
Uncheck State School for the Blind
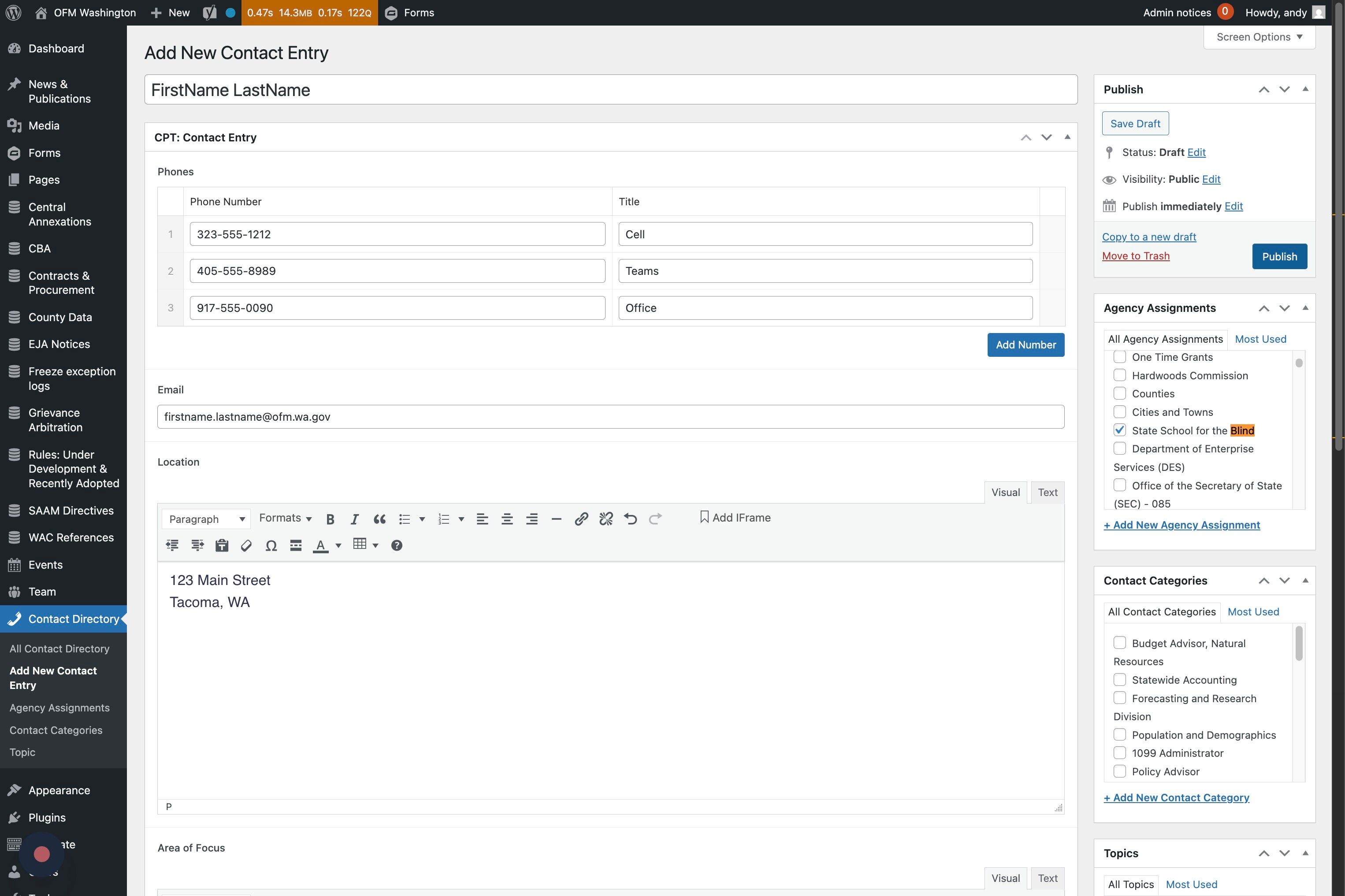[x=1119, y=430]
